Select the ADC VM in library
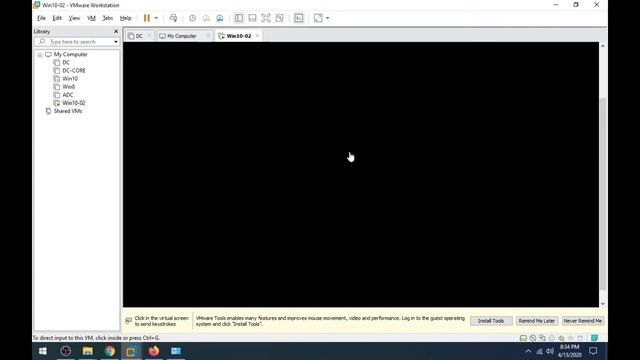Viewport: 640px width, 360px height. [68, 95]
